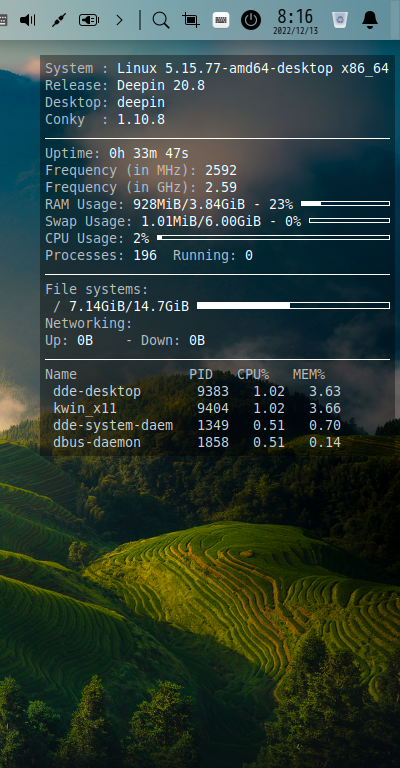Open the search magnifier icon
Viewport: 400px width, 768px height.
pos(161,20)
